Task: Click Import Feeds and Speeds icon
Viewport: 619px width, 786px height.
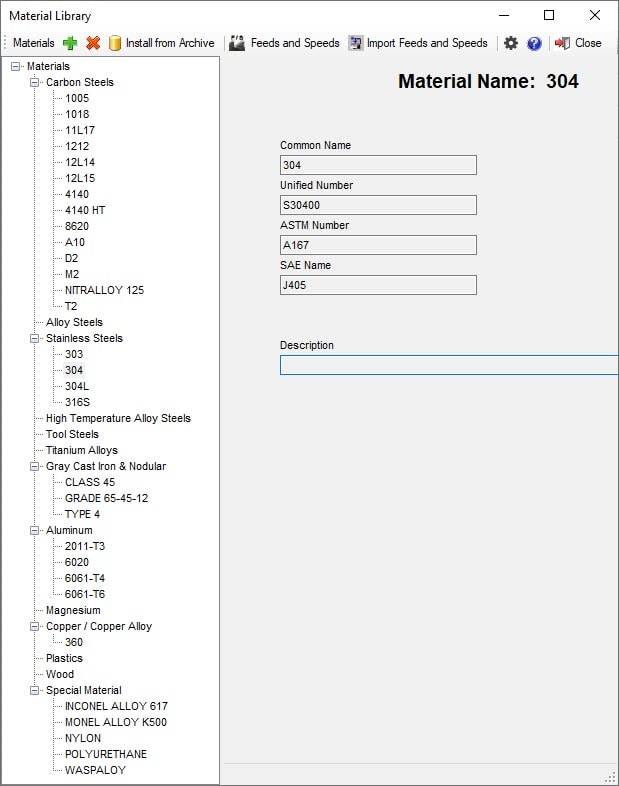Action: (356, 43)
